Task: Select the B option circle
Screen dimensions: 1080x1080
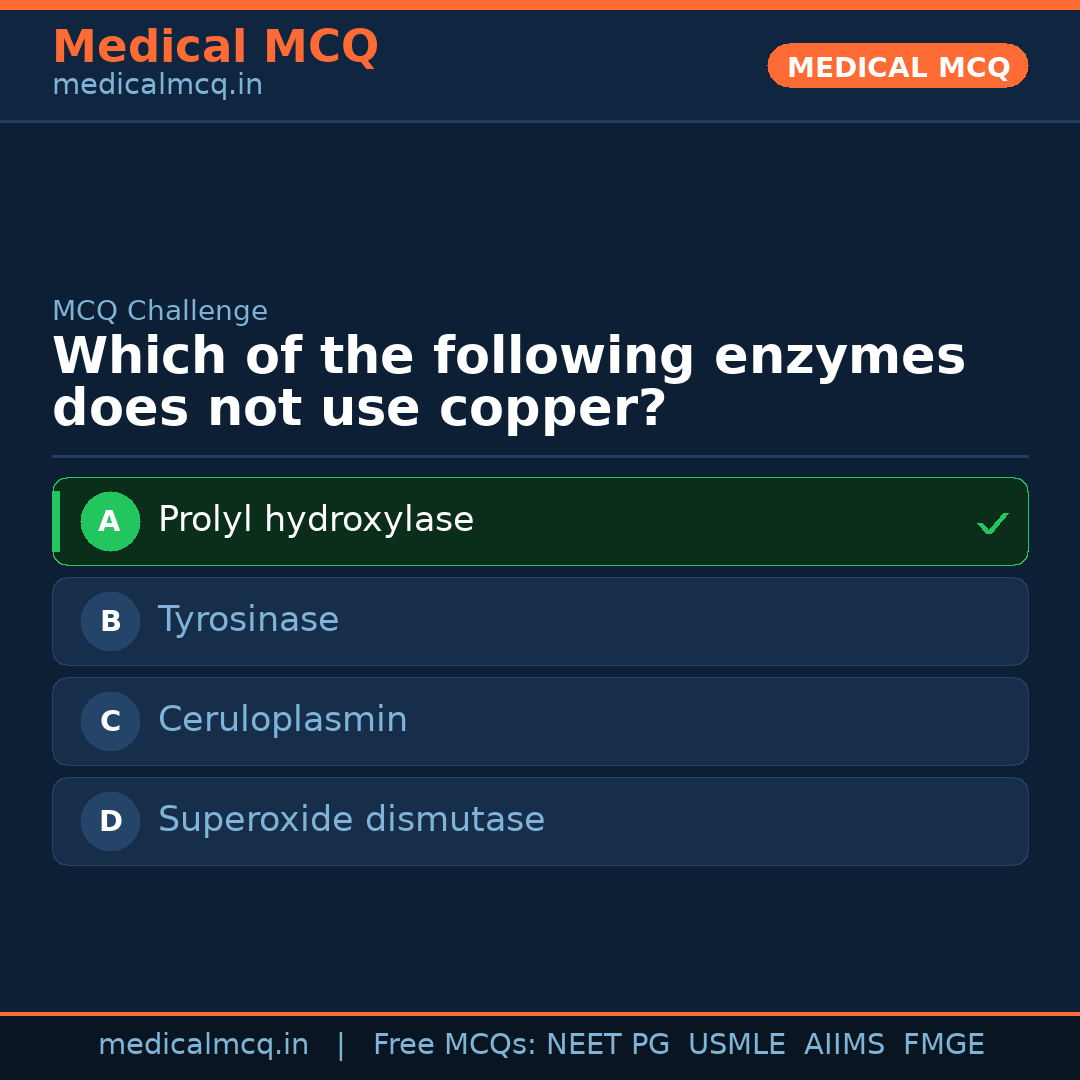Action: click(x=110, y=621)
